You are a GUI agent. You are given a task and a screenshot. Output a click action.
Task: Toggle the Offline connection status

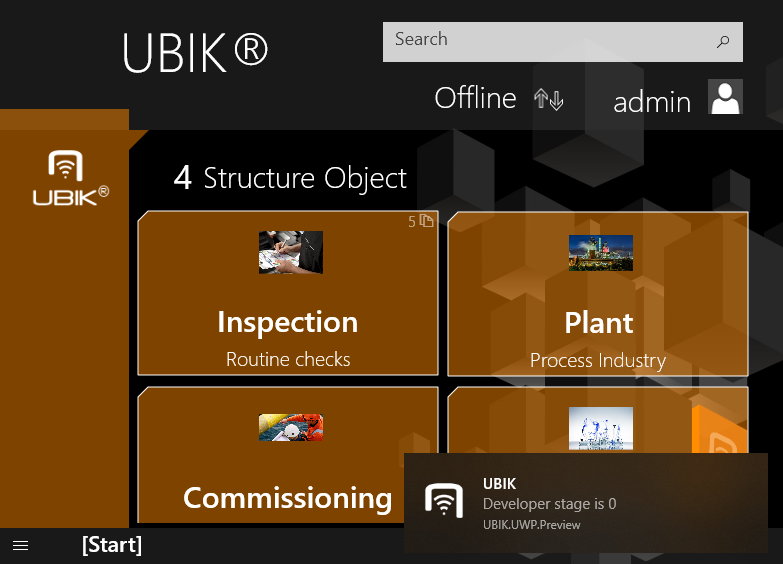point(475,98)
